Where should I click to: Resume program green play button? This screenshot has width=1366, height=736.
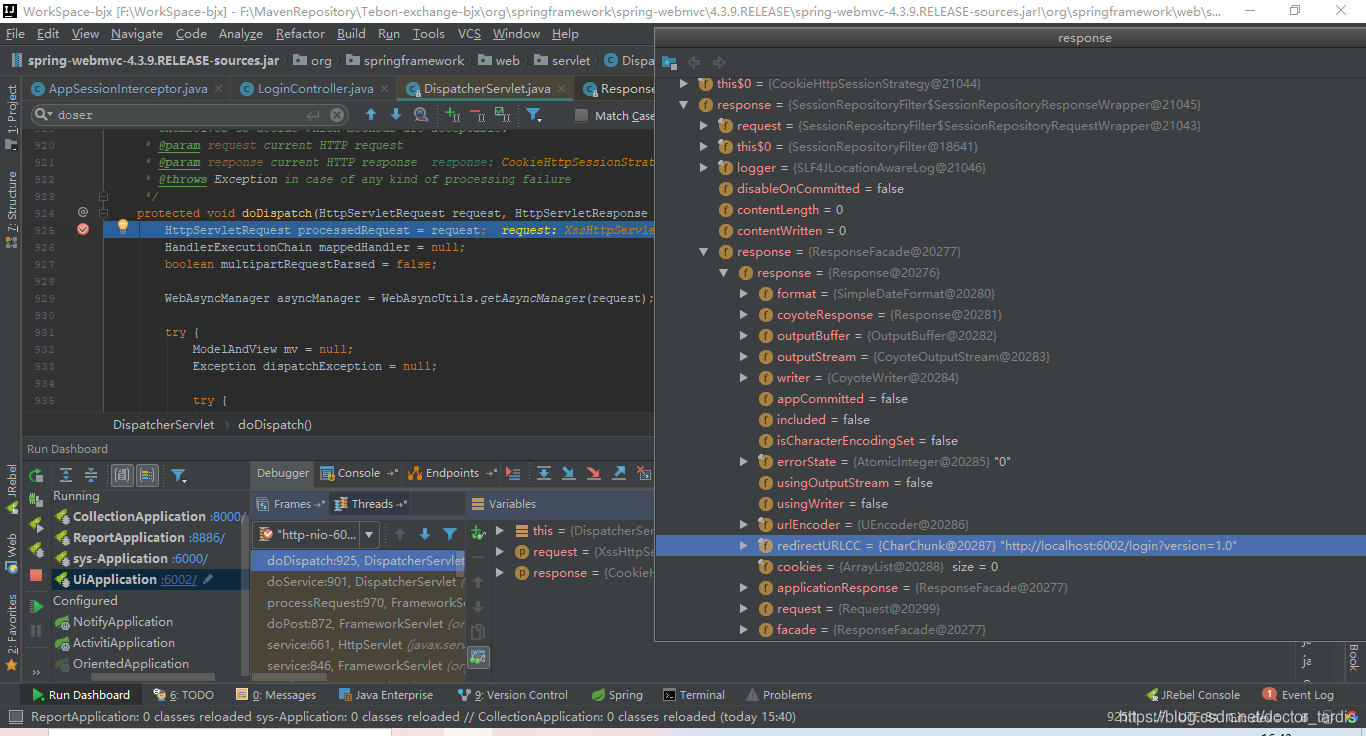tap(36, 606)
